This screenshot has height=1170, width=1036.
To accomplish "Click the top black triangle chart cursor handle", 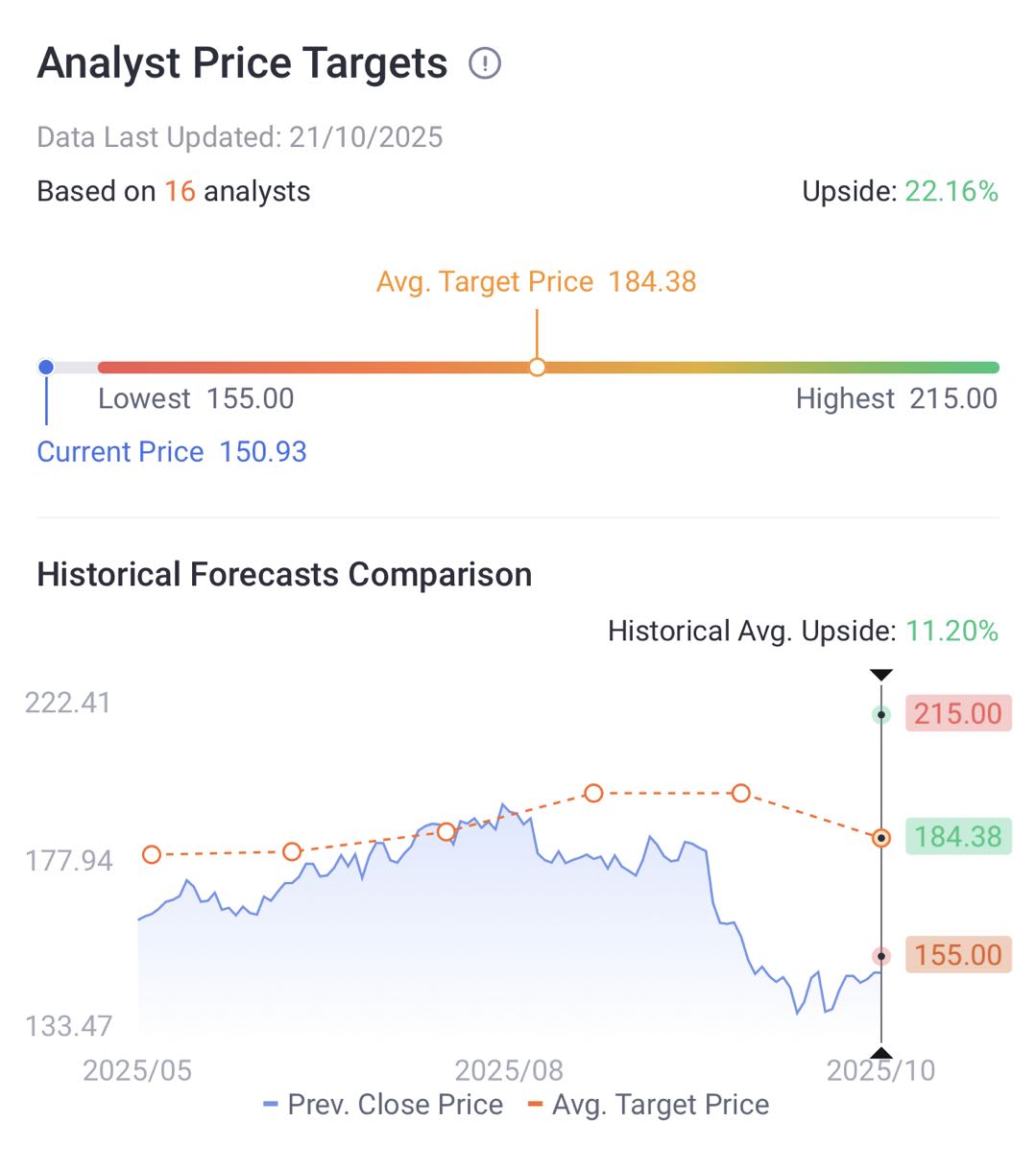I will tap(881, 675).
